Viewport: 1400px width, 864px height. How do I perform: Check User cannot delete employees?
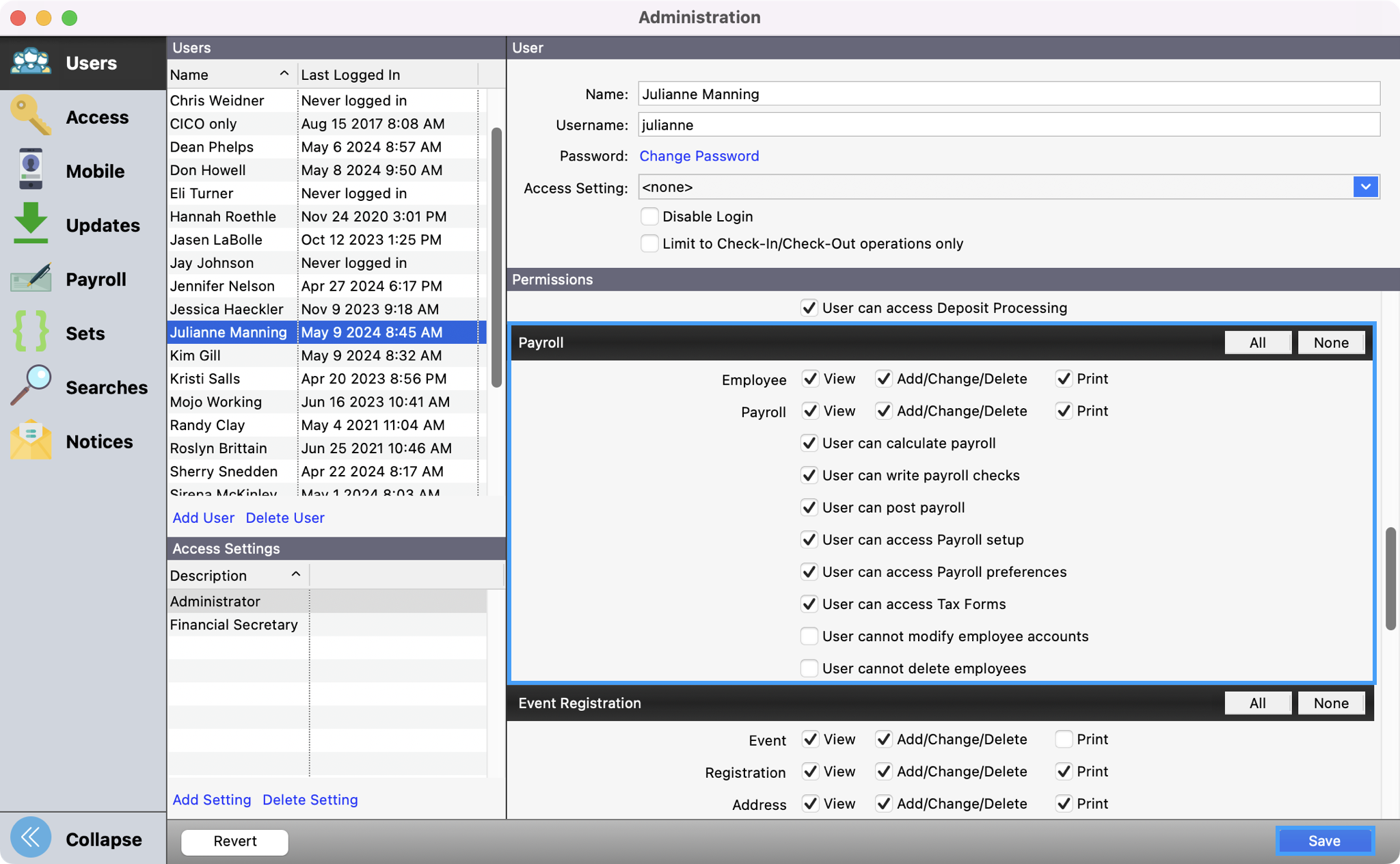809,669
